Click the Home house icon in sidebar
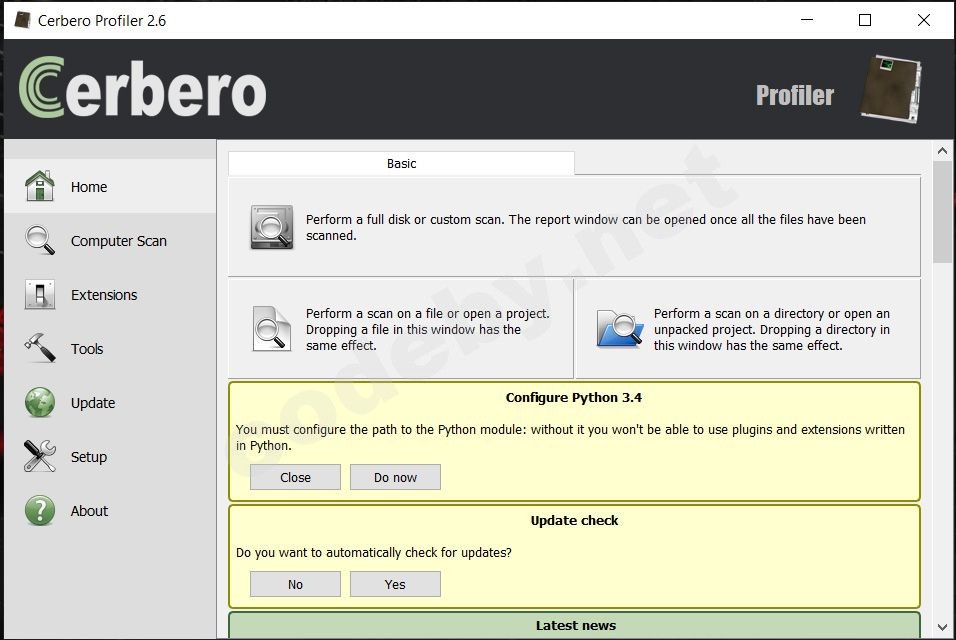The image size is (956, 640). [40, 186]
